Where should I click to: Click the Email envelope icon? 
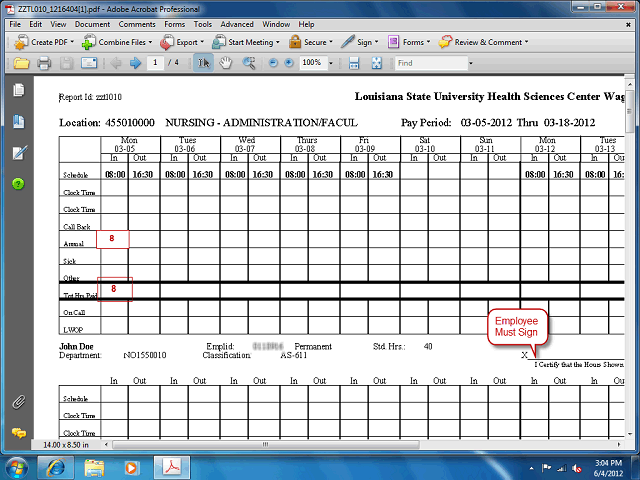(x=89, y=63)
